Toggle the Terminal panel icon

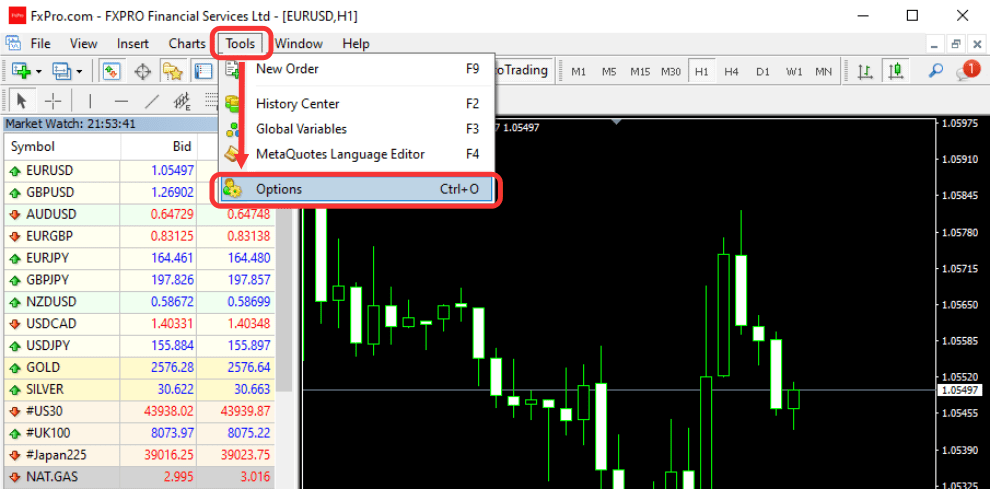pos(203,71)
